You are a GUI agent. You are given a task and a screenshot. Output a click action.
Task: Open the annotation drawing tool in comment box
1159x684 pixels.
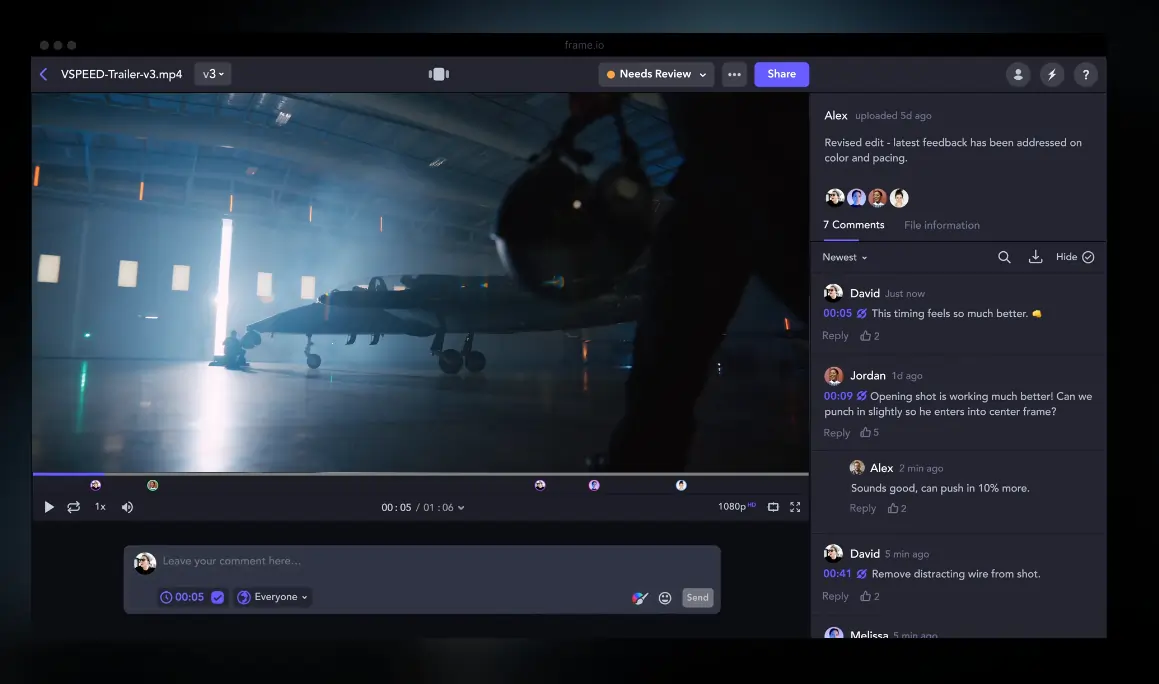point(640,598)
